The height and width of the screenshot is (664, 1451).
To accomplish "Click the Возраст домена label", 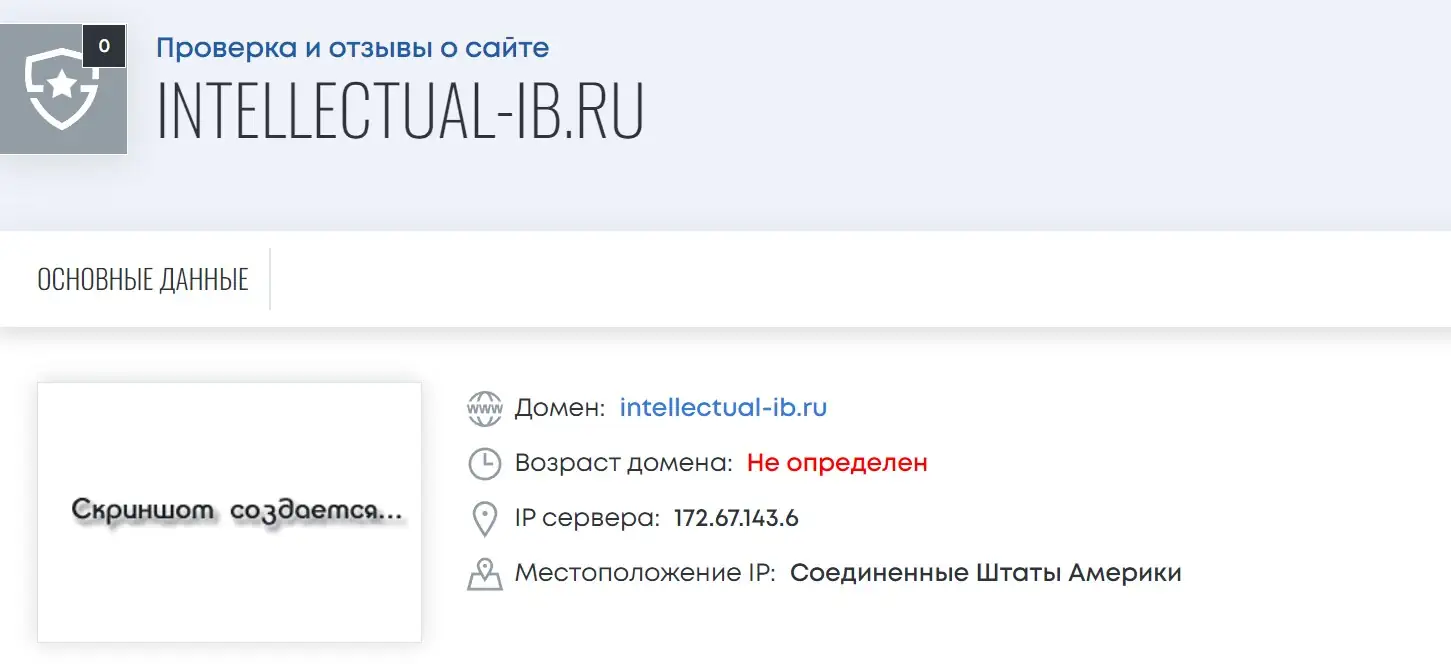I will tap(625, 464).
